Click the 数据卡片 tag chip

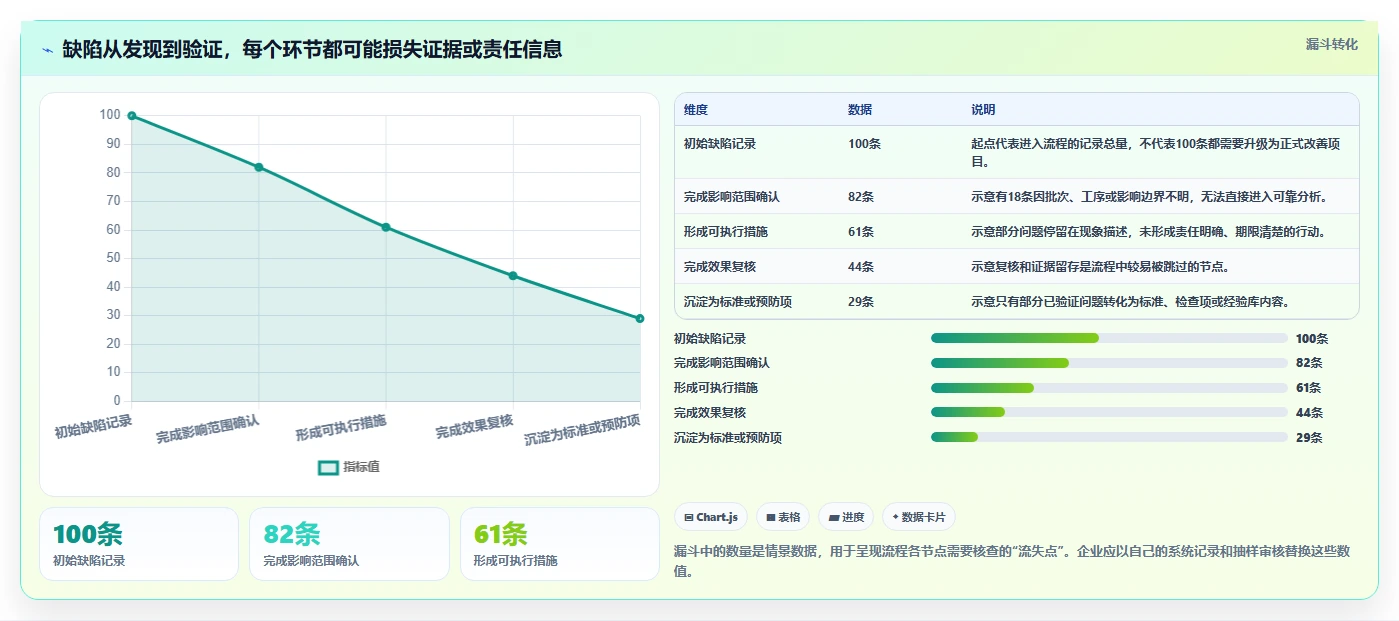(x=919, y=517)
